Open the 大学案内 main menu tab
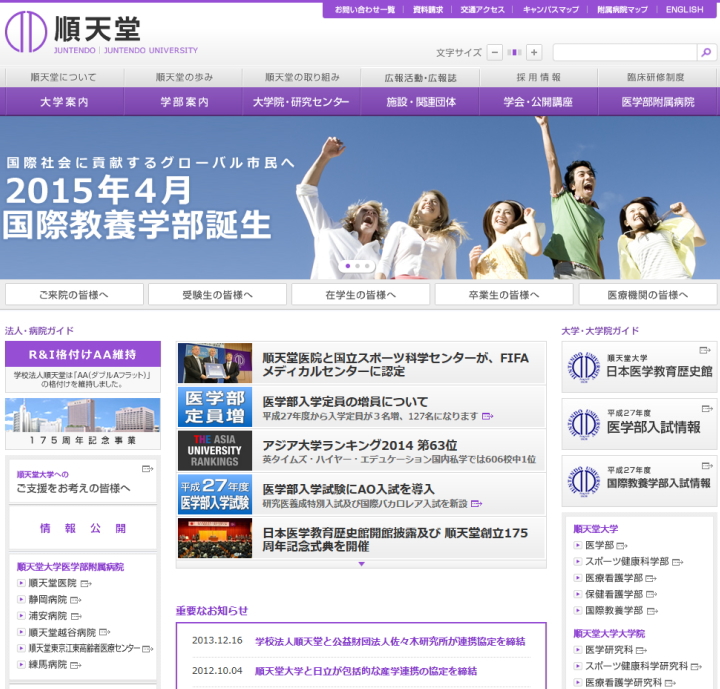 [64, 102]
